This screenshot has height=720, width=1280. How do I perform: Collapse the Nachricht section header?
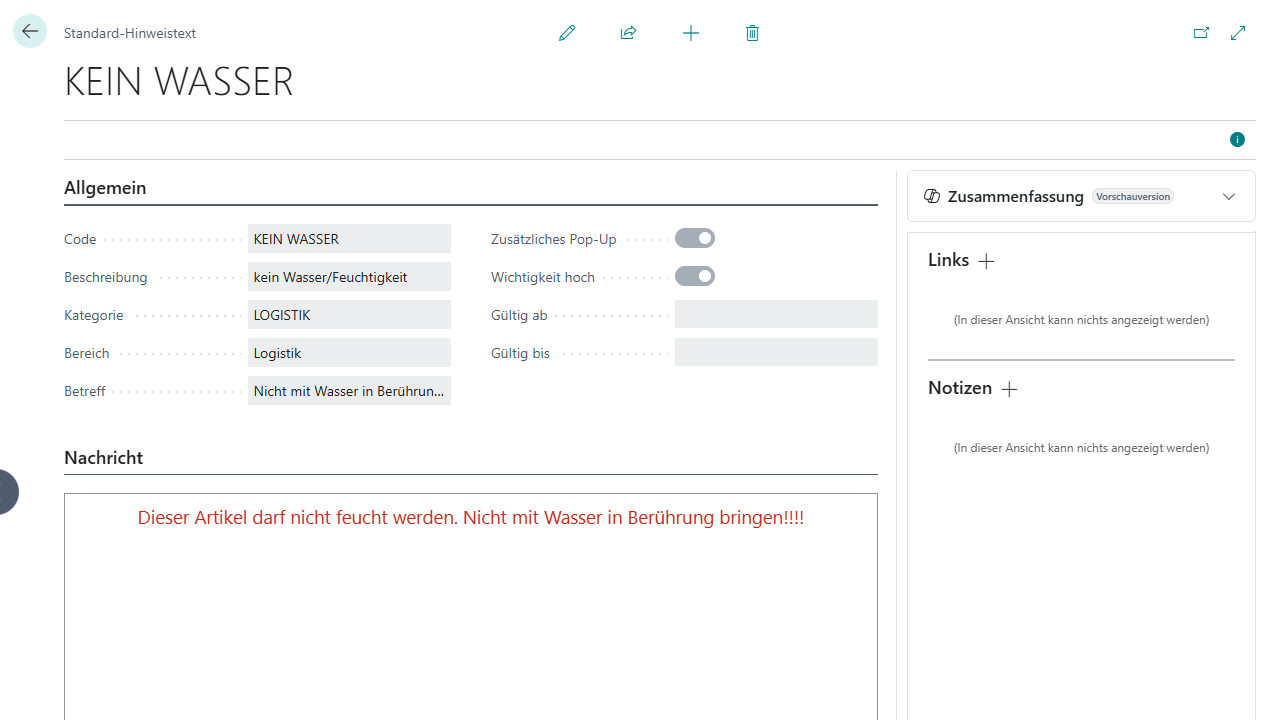(103, 458)
